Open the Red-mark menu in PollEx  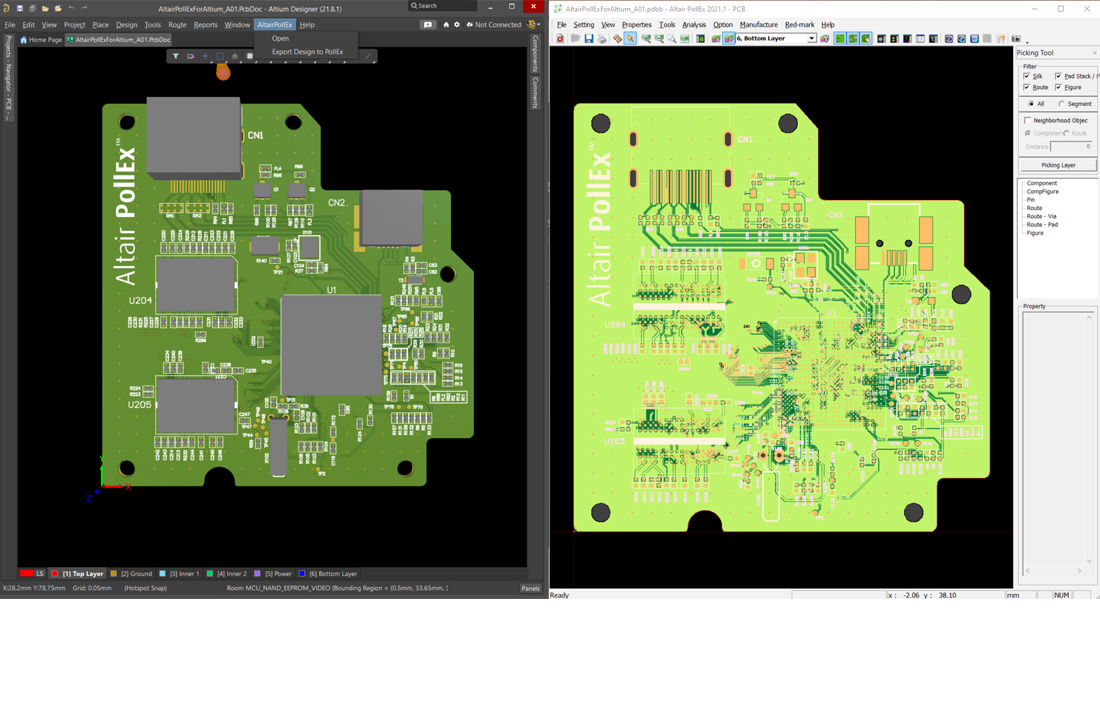point(800,25)
